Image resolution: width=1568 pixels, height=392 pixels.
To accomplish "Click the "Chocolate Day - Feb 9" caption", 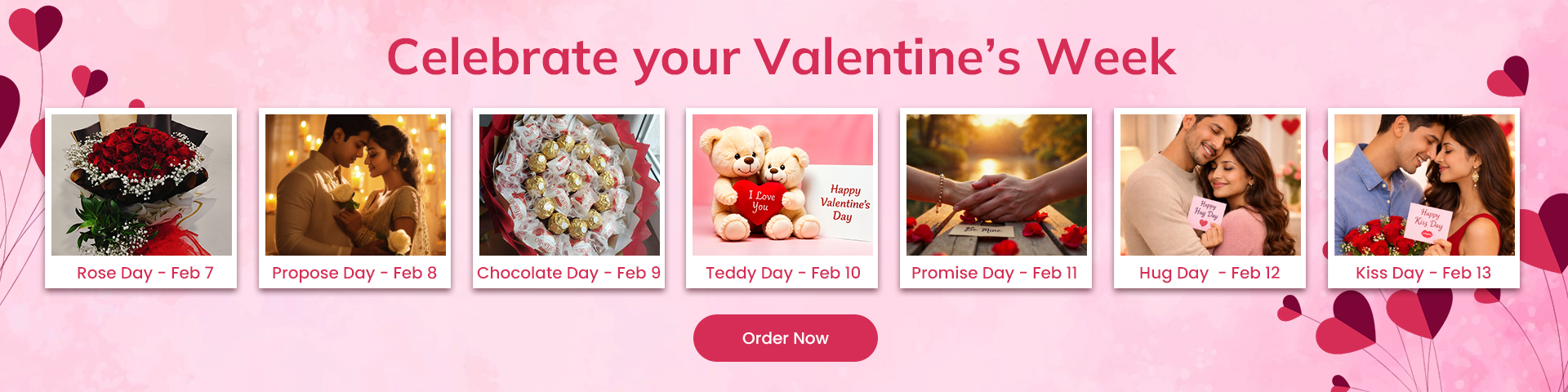I will click(568, 273).
